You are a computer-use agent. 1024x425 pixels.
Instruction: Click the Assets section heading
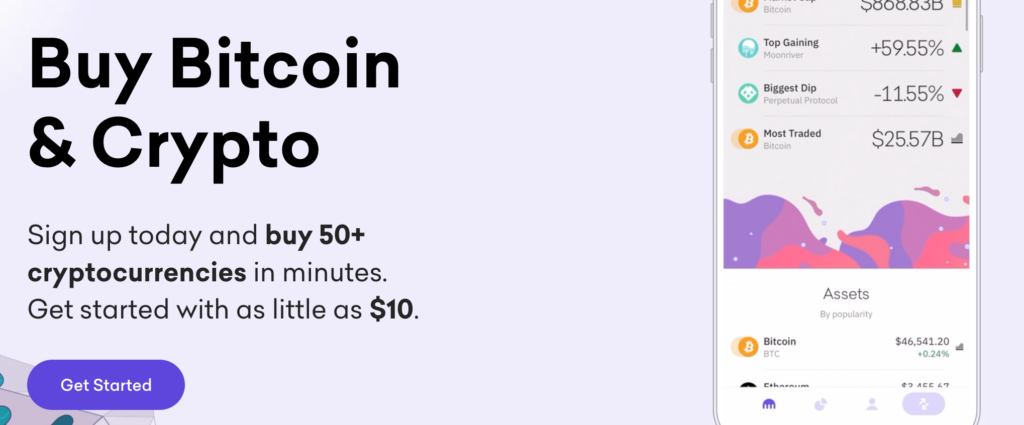(846, 294)
